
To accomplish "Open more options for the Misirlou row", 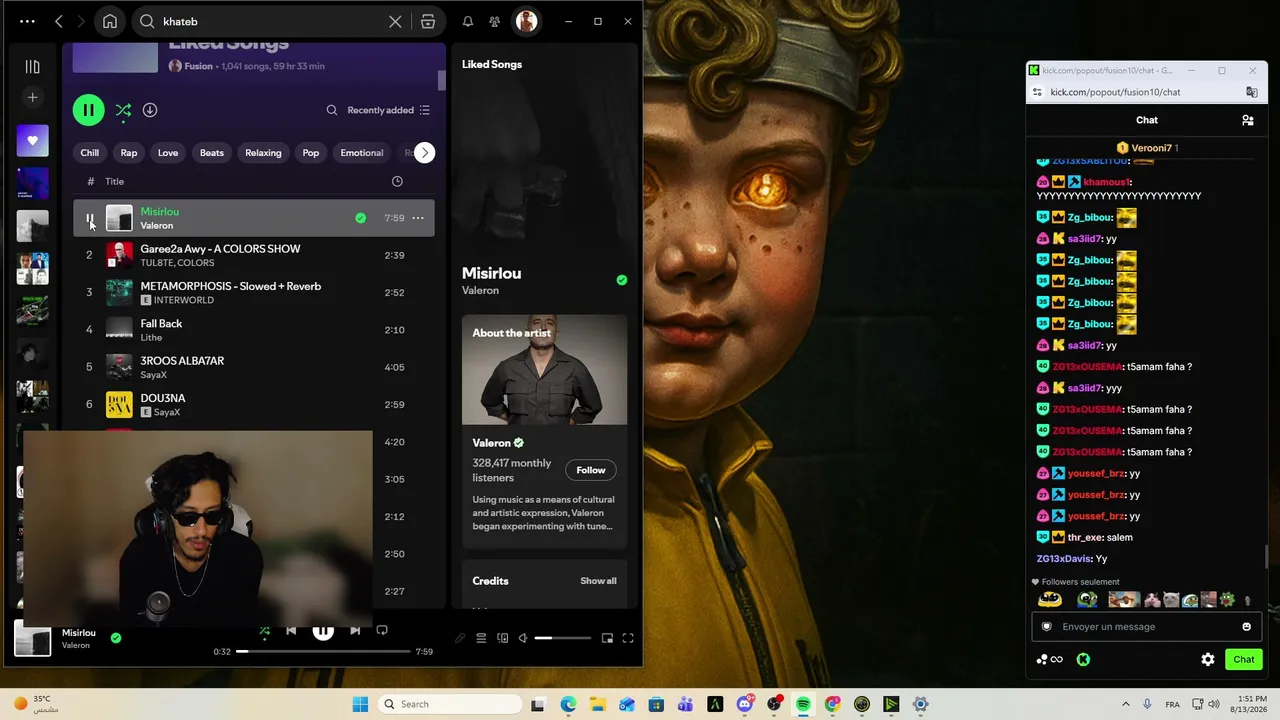I will [418, 218].
